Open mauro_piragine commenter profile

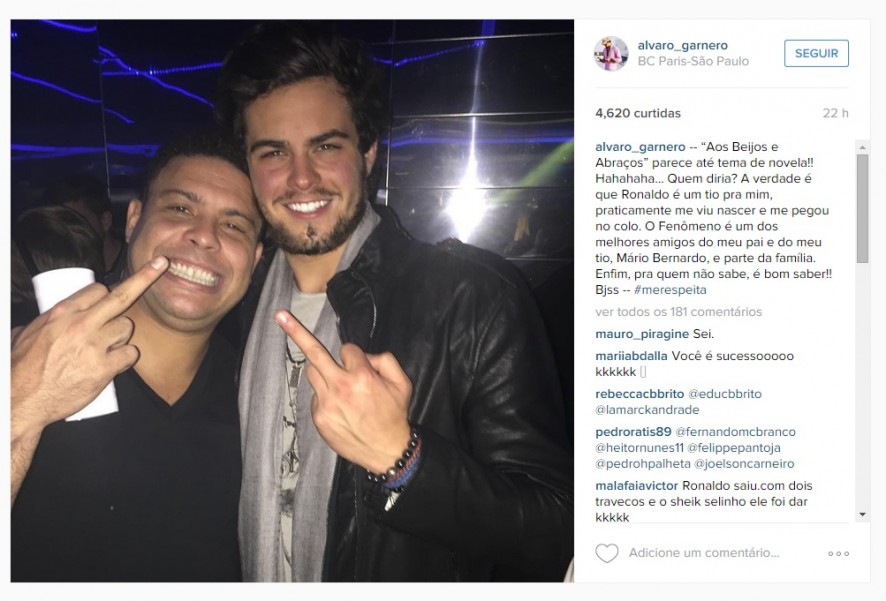click(x=642, y=334)
